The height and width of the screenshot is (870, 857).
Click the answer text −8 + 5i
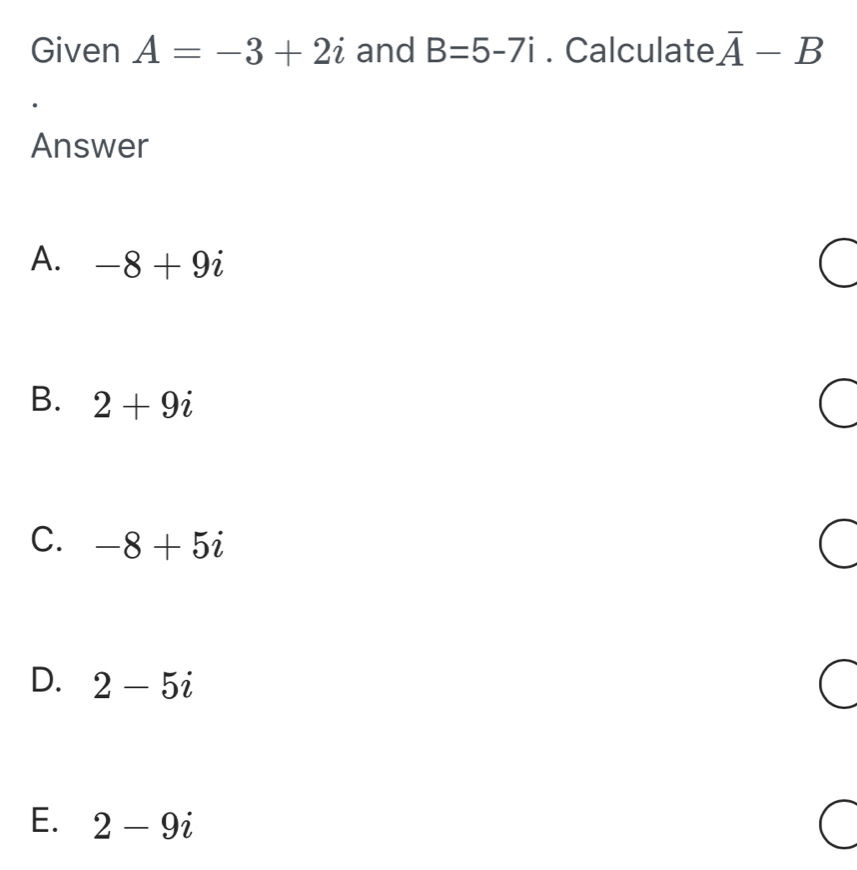click(156, 543)
